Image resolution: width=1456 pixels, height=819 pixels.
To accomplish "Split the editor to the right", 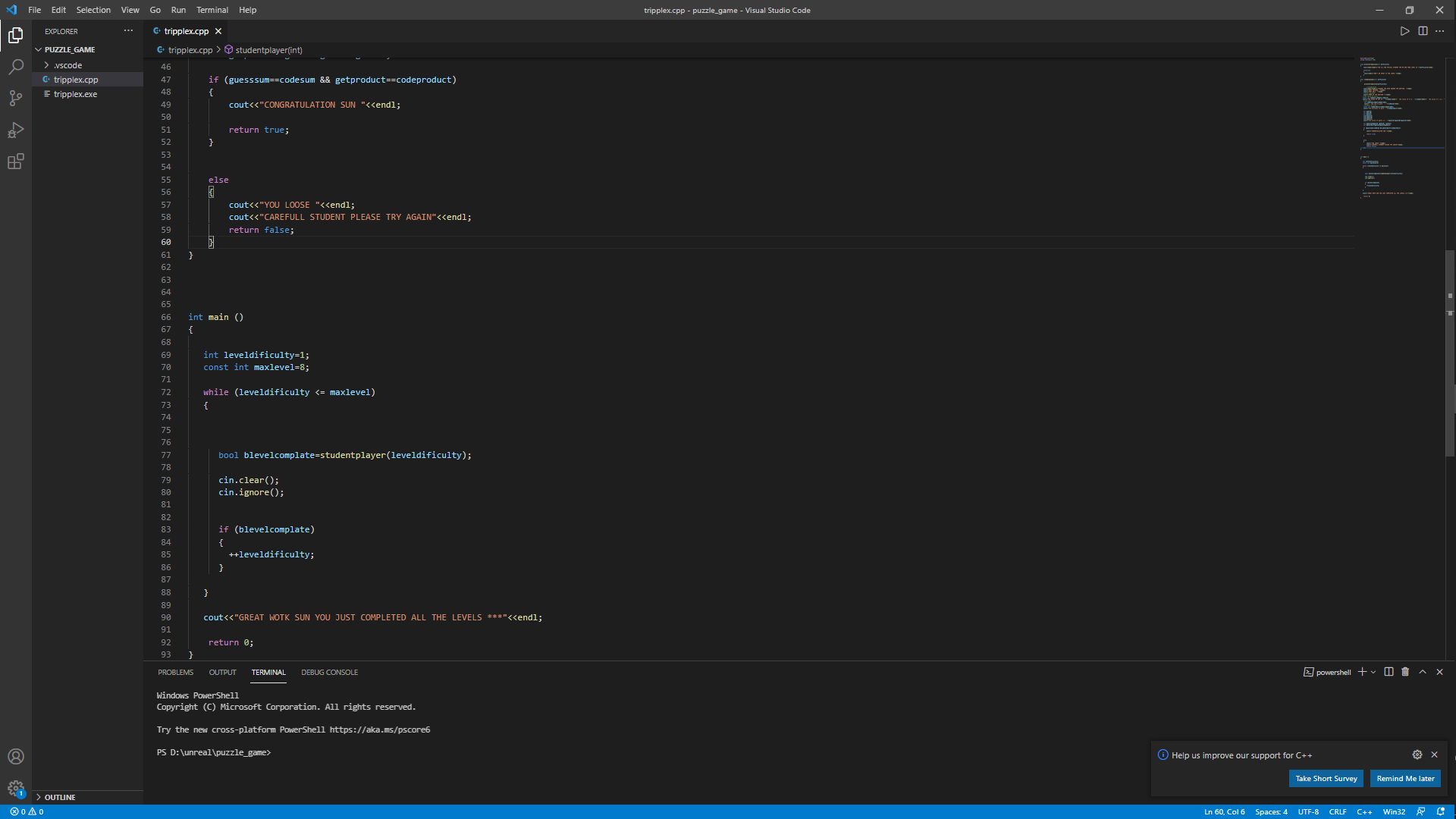I will tap(1423, 31).
